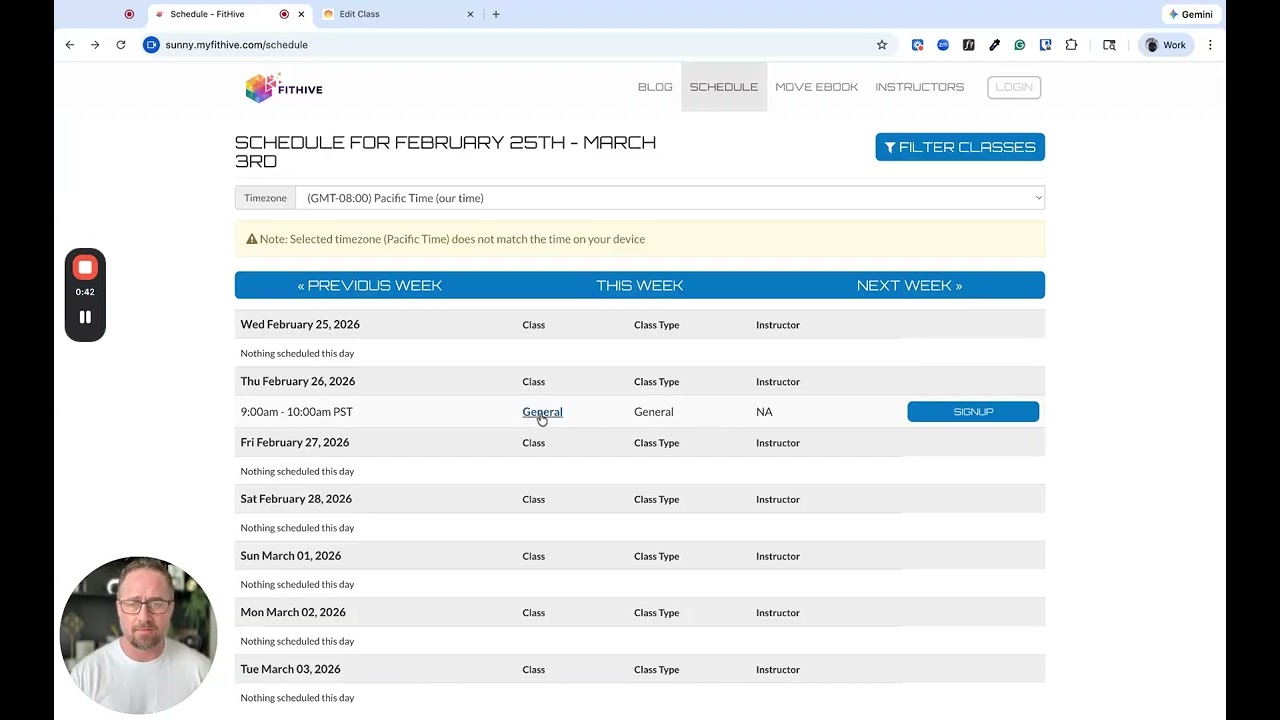Open the Work profile button

1165,45
